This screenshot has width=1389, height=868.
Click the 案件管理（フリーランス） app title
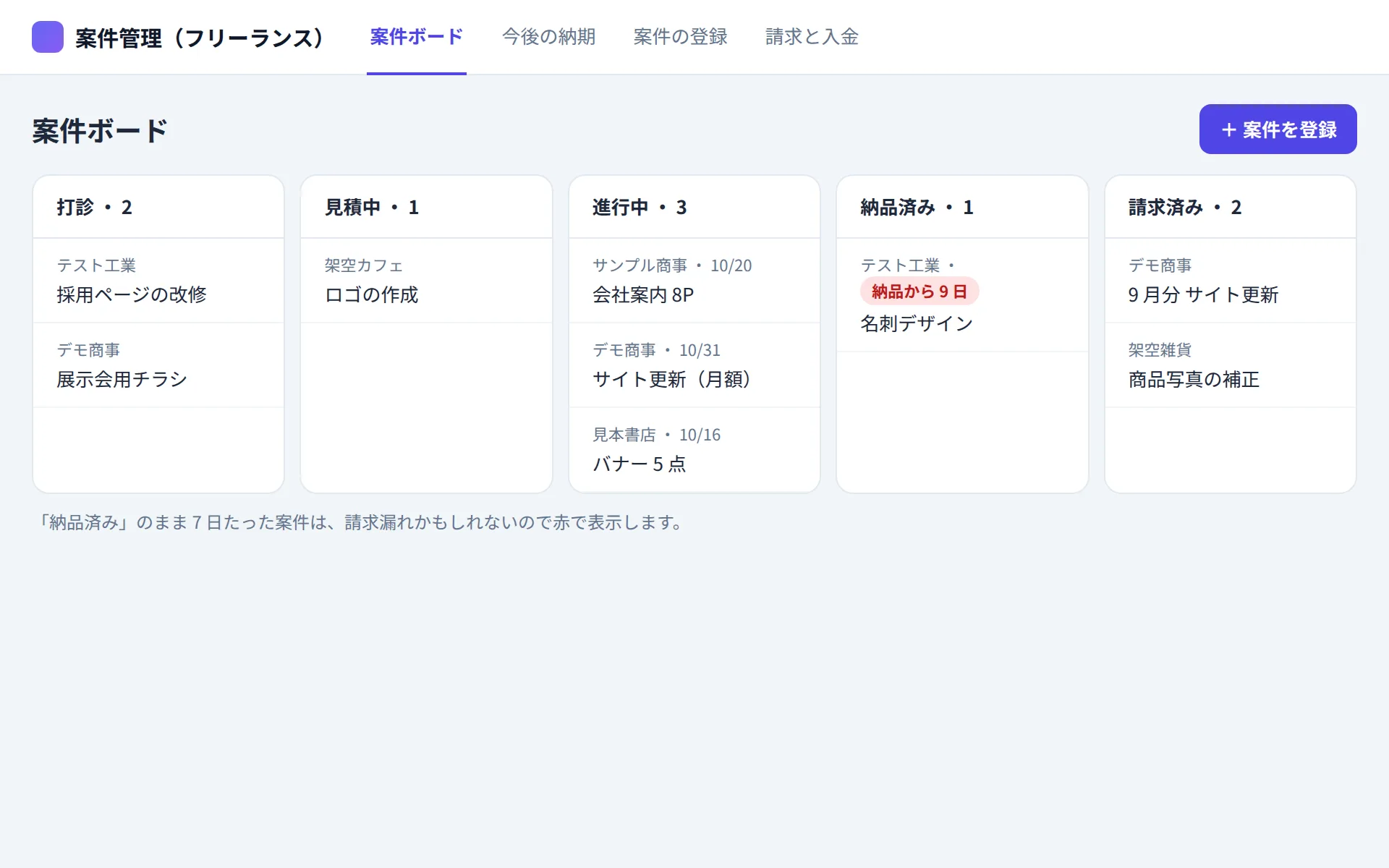click(x=201, y=38)
